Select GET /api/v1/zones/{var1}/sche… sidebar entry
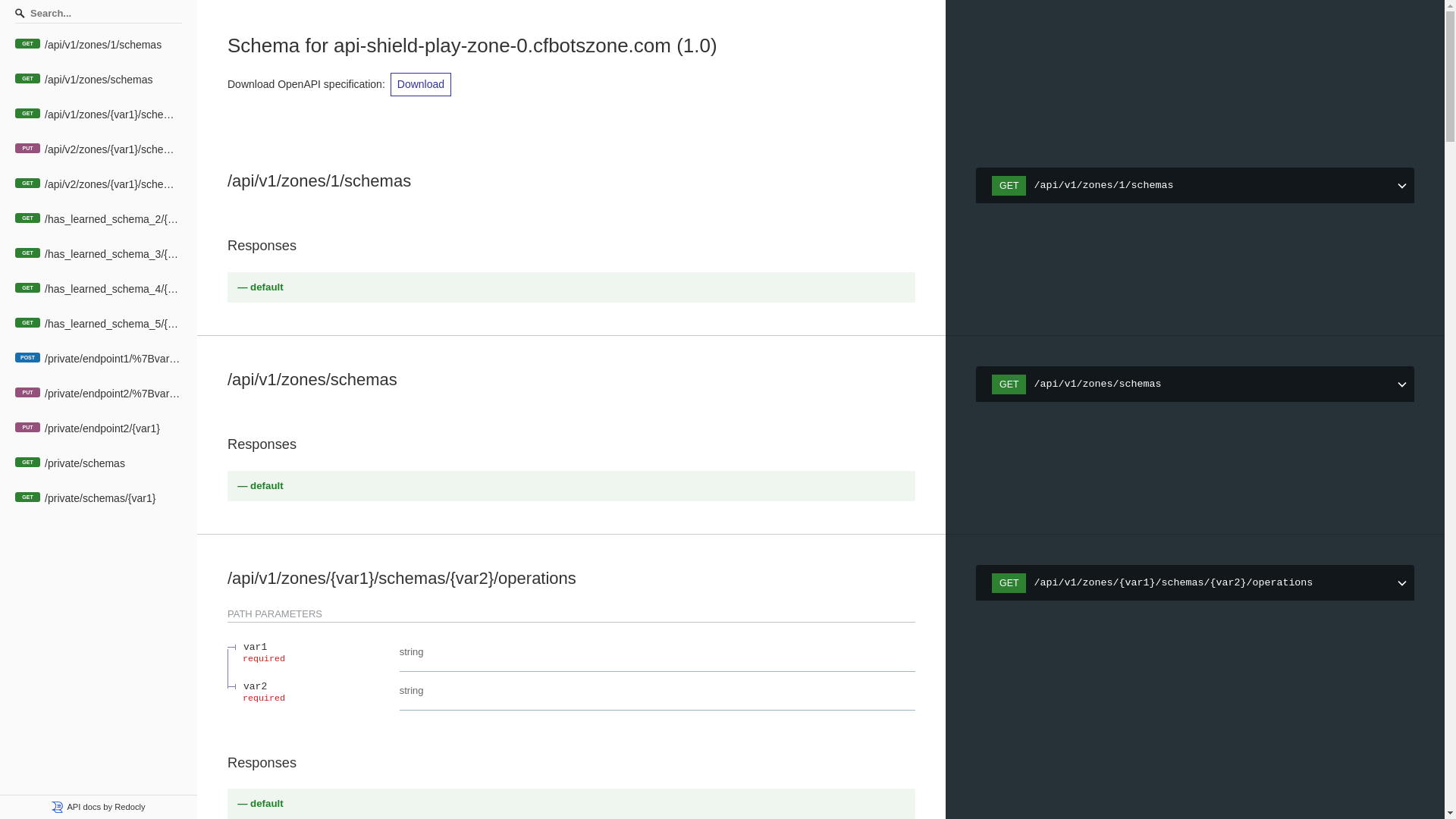1456x819 pixels. tap(99, 115)
